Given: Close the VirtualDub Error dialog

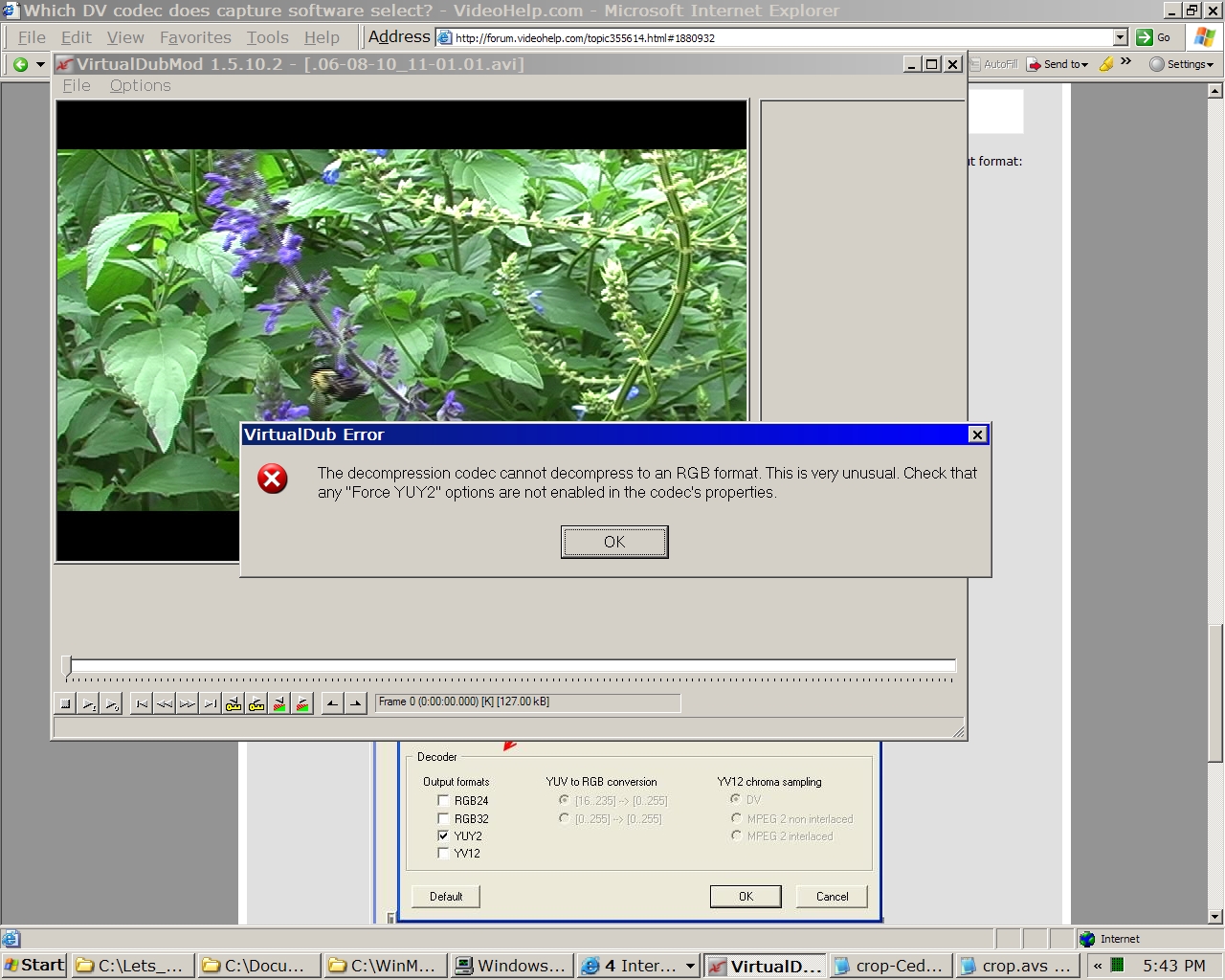Looking at the screenshot, I should coord(977,434).
